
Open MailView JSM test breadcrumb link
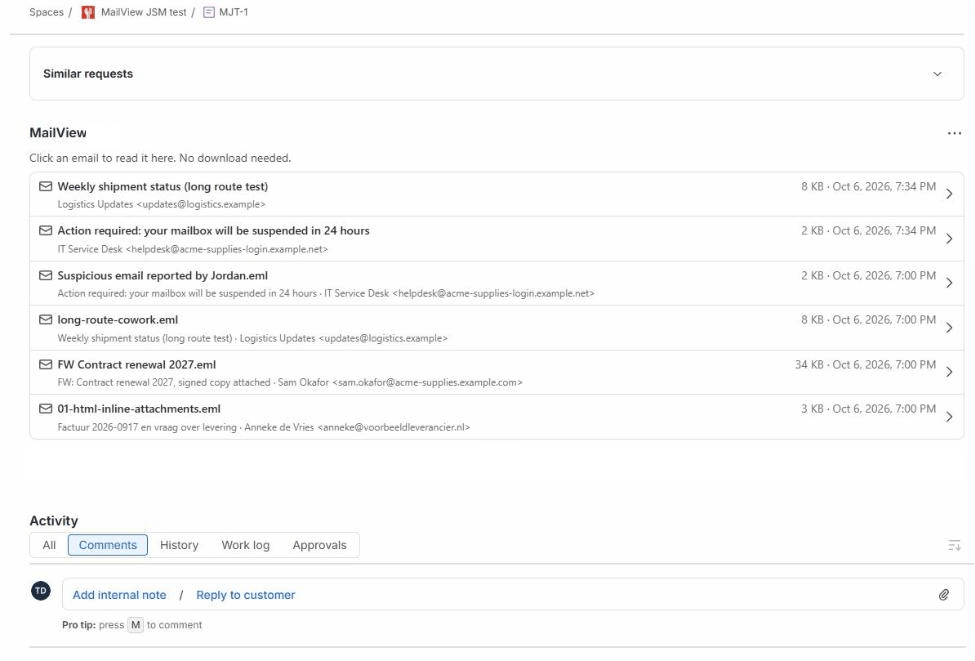click(x=144, y=12)
